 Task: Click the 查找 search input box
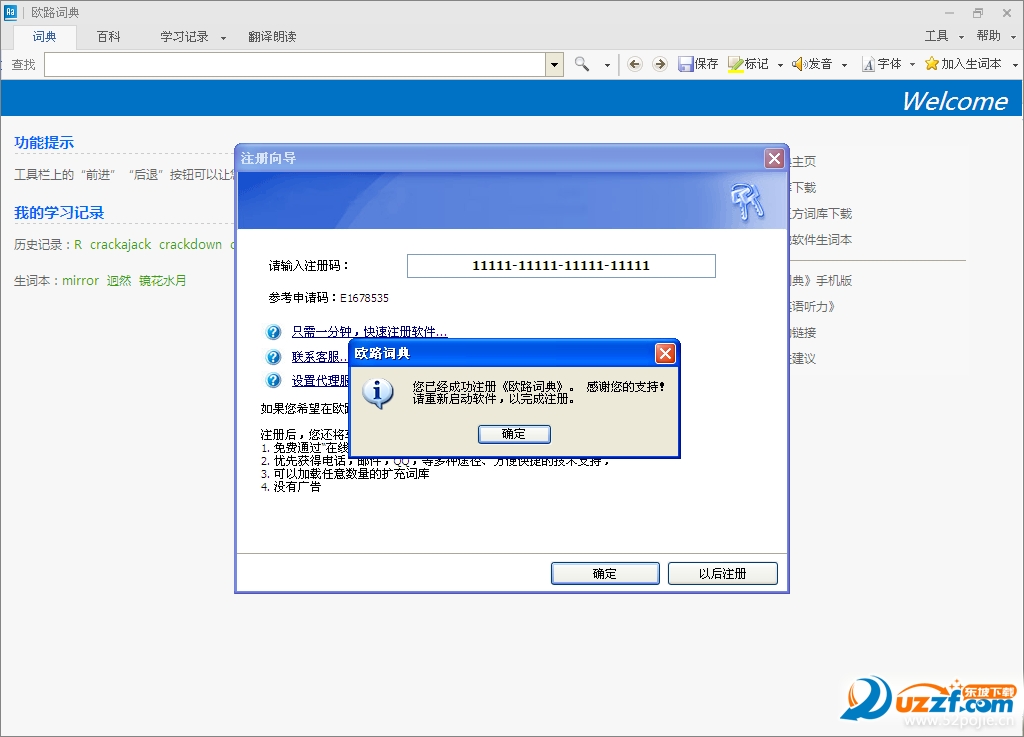(x=295, y=65)
